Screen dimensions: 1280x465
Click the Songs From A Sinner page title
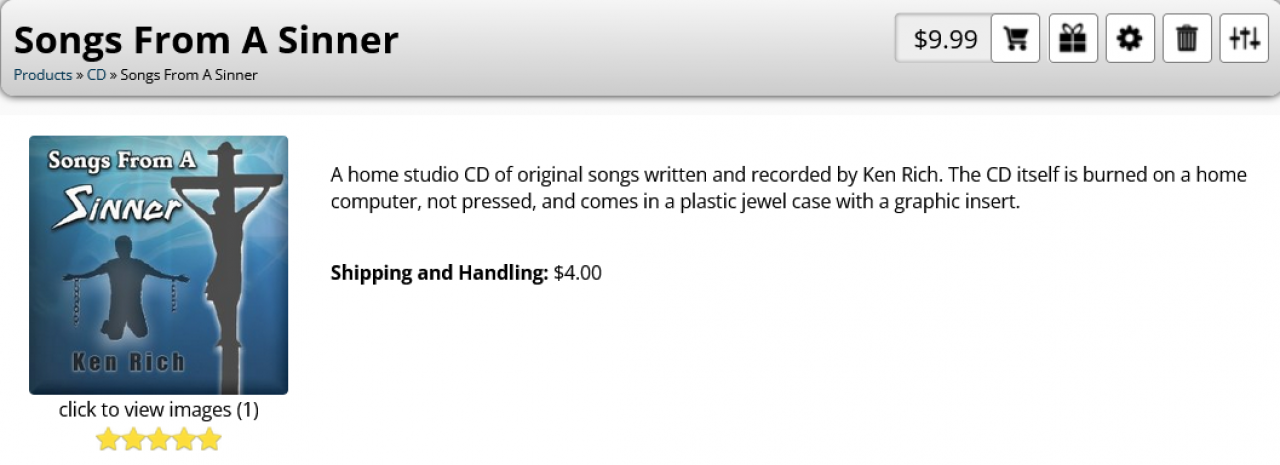pyautogui.click(x=206, y=40)
